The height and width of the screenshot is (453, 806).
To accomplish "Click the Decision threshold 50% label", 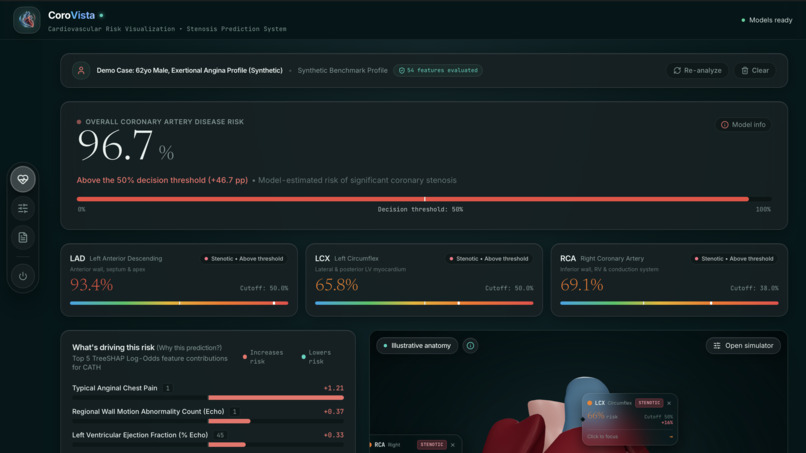I will coord(420,209).
